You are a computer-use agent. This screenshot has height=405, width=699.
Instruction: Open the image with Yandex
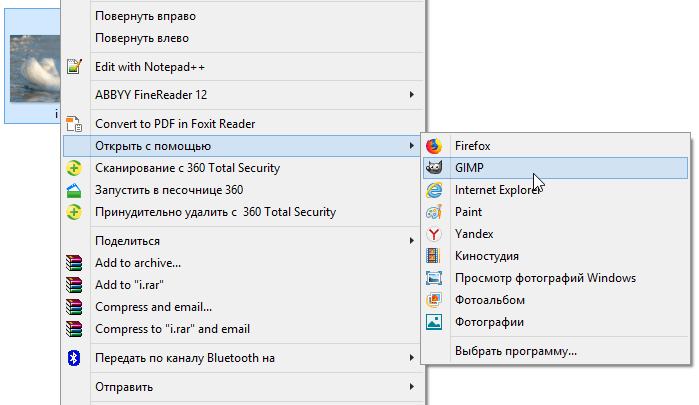pos(555,234)
